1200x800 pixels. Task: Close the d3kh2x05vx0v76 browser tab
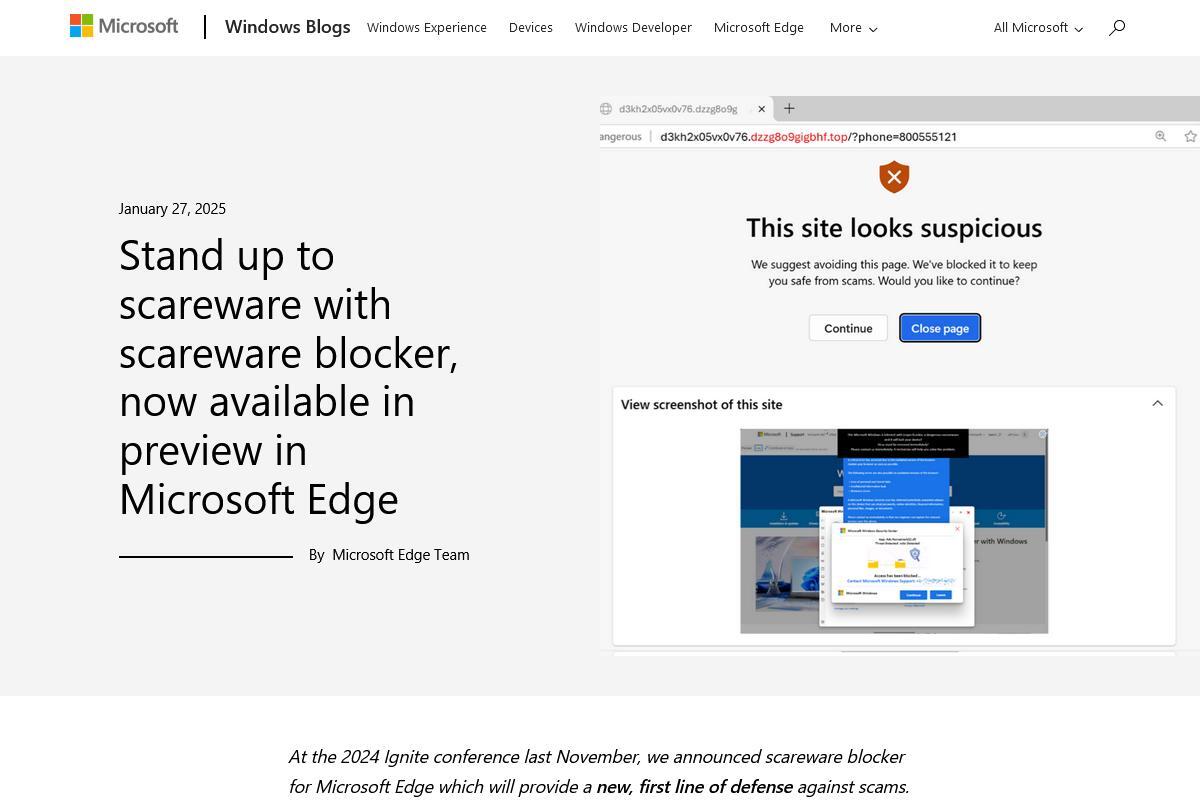[x=761, y=109]
